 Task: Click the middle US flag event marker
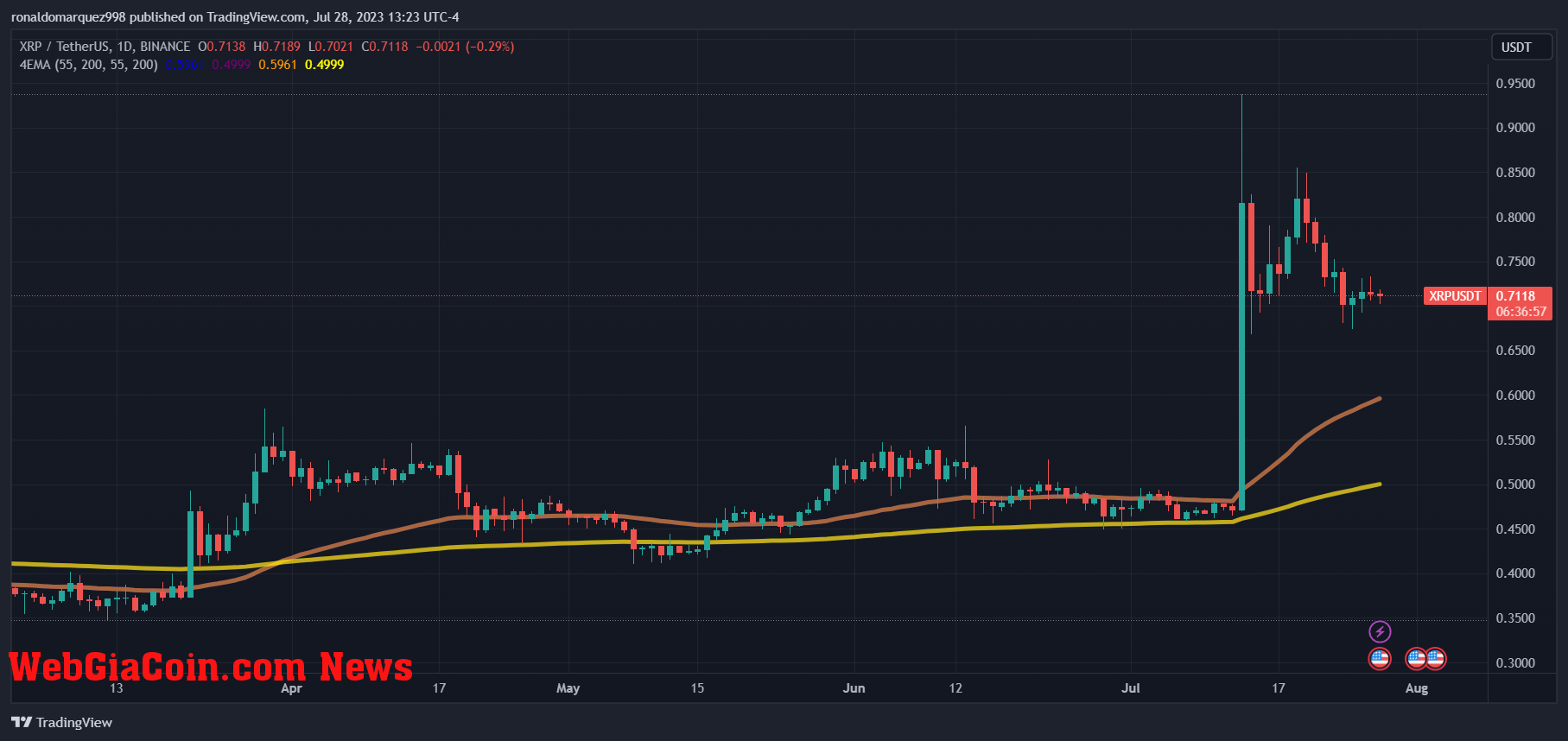point(1416,659)
